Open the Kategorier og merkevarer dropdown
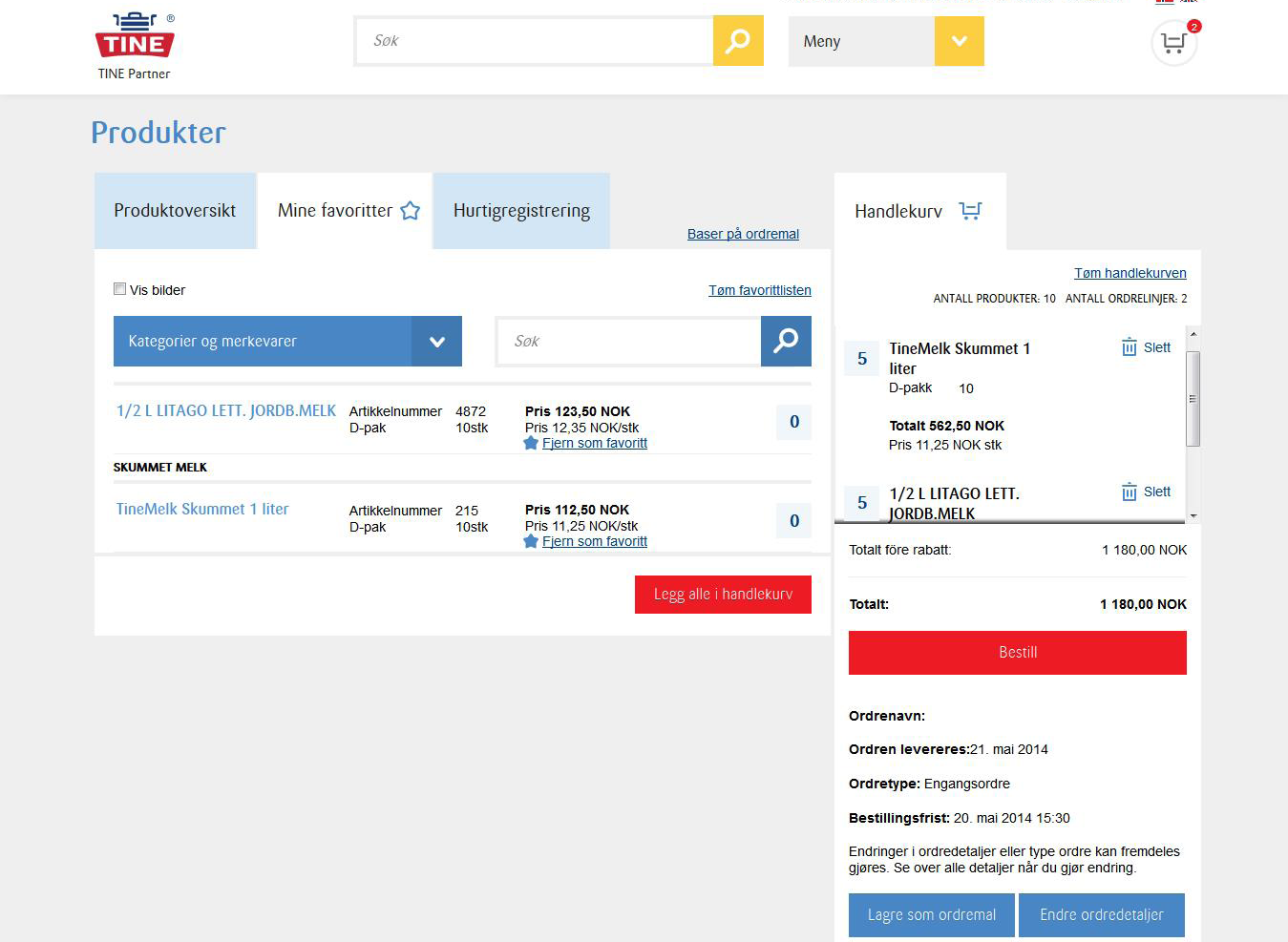This screenshot has width=1288, height=942. [x=287, y=341]
